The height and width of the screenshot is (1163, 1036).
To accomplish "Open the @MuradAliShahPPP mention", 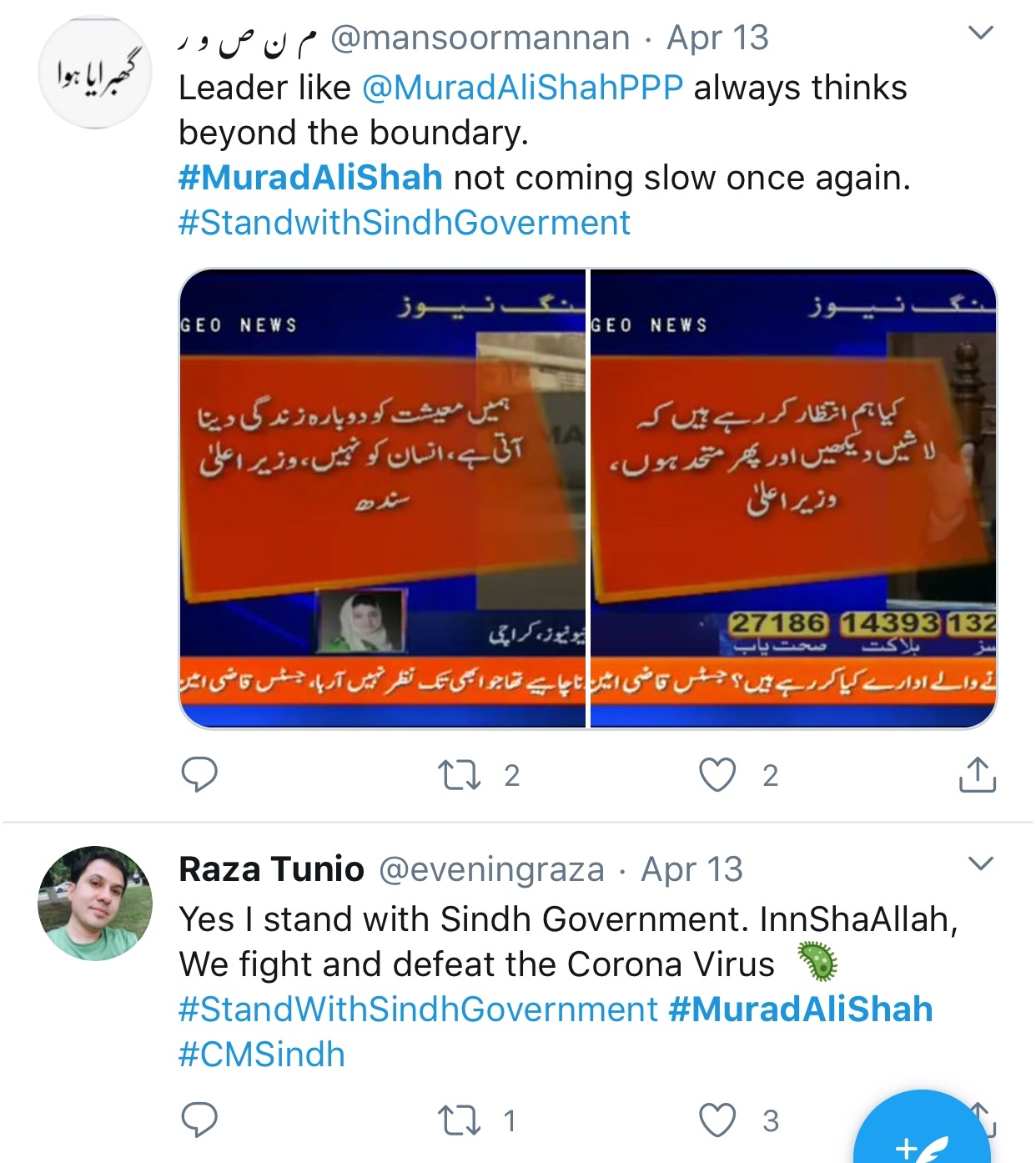I will tap(523, 88).
